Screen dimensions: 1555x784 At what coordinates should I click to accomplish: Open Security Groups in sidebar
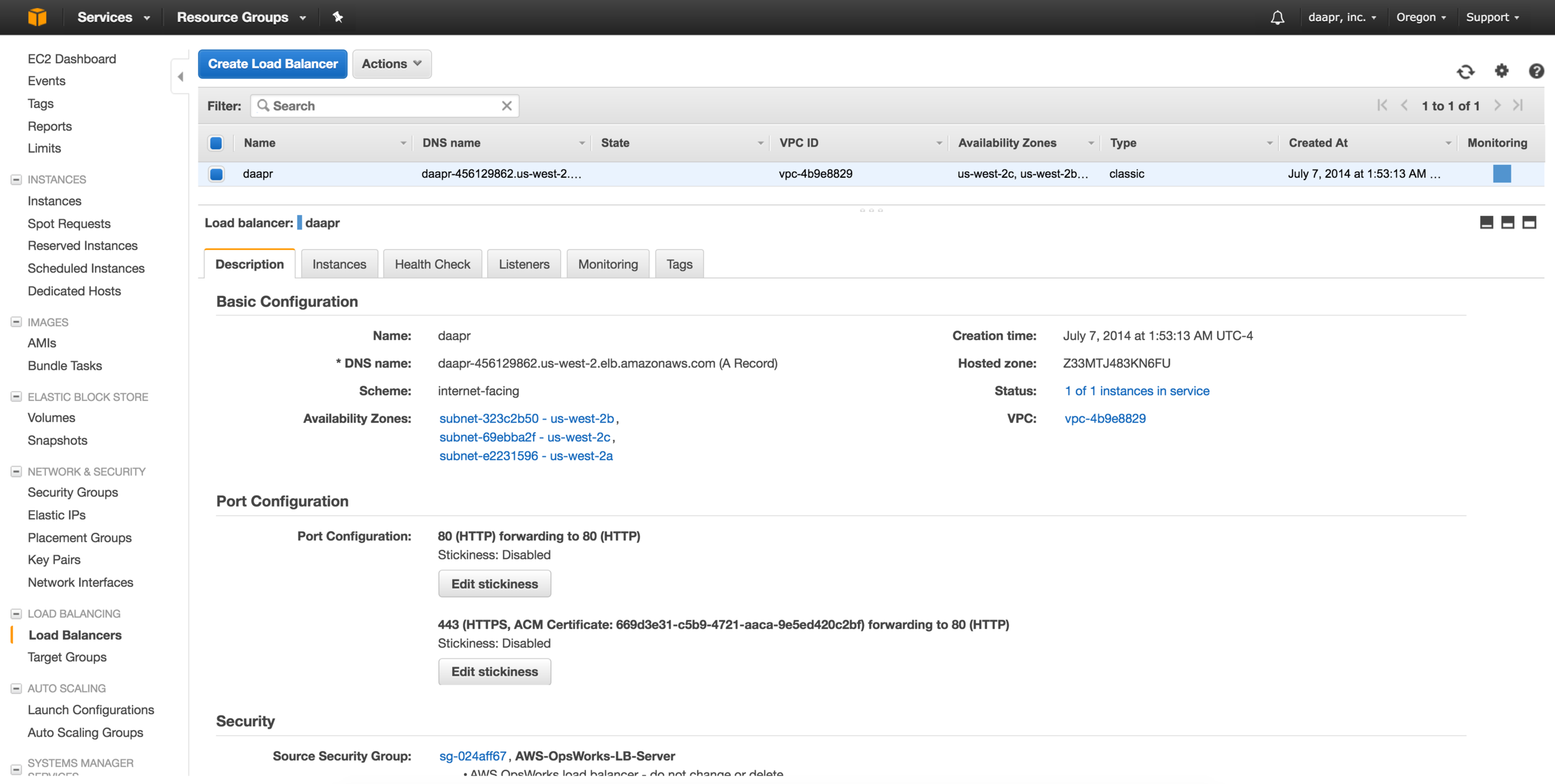click(x=73, y=492)
